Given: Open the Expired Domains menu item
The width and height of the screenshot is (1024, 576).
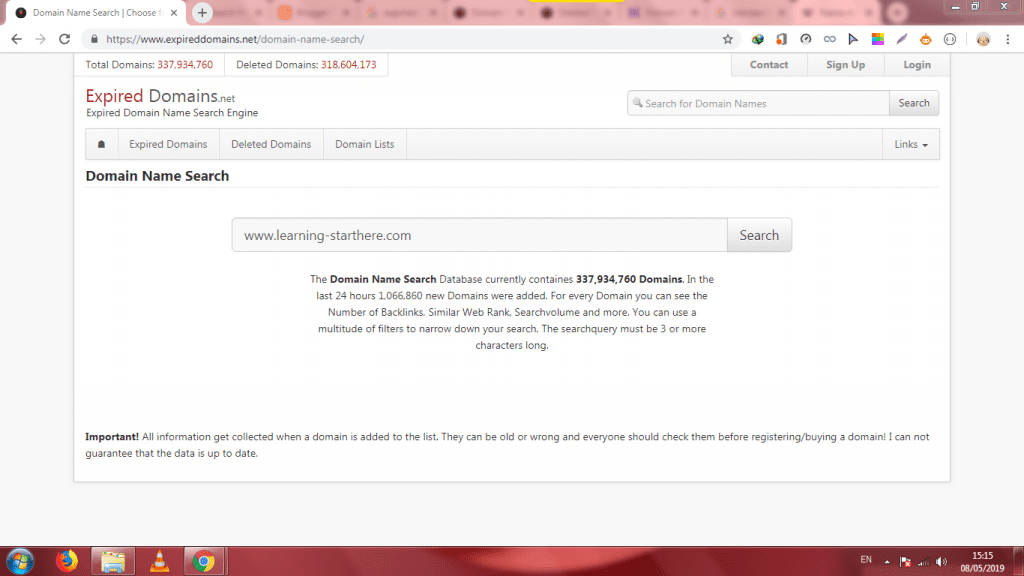Looking at the screenshot, I should point(168,144).
